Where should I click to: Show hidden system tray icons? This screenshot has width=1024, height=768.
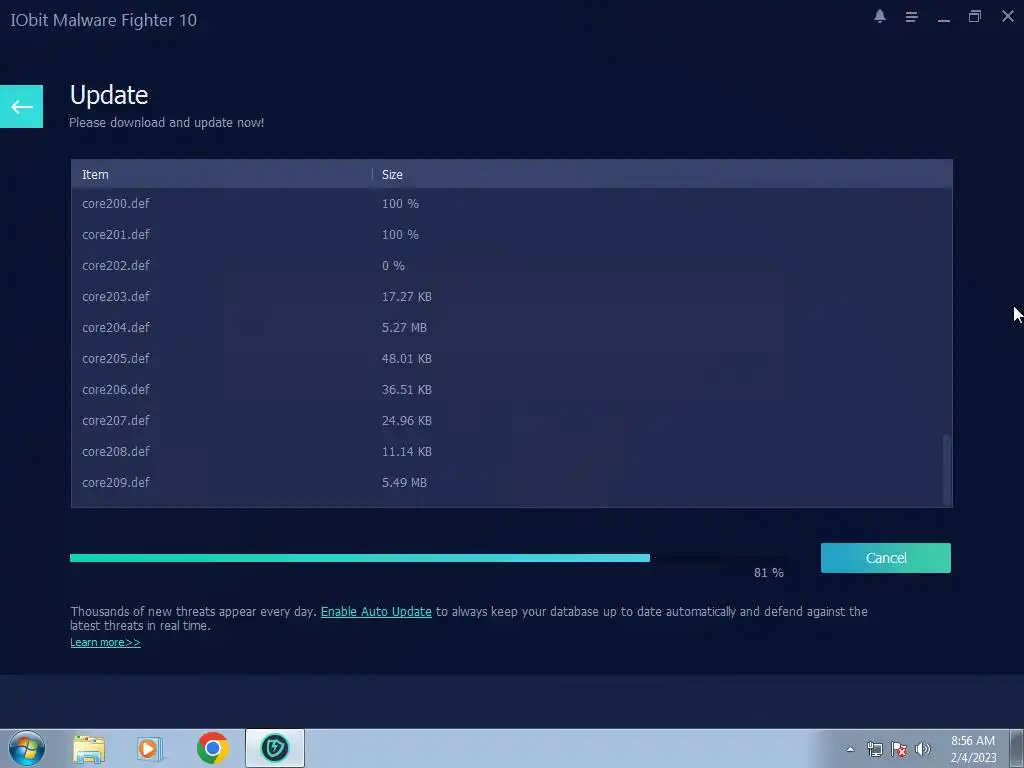click(x=850, y=749)
